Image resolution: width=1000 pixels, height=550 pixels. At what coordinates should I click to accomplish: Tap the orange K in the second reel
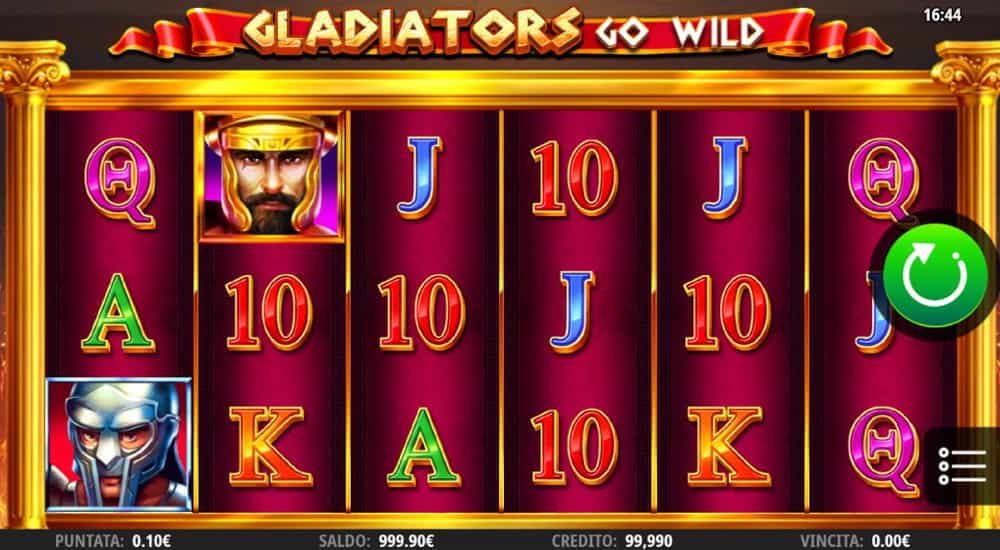point(270,446)
